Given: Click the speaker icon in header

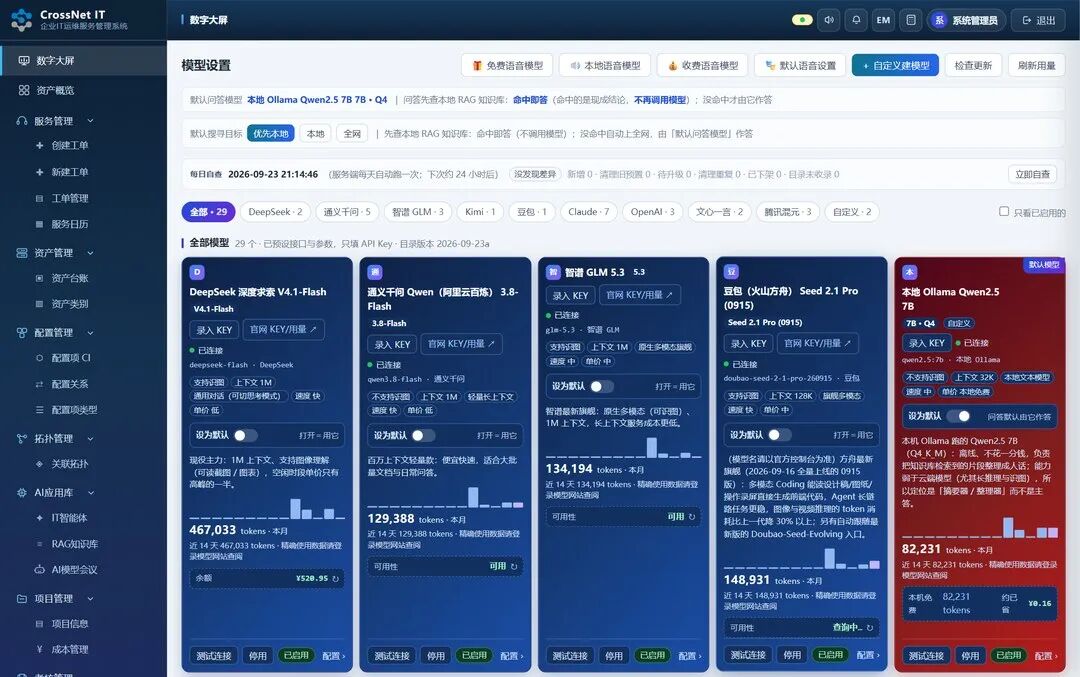Looking at the screenshot, I should click(x=829, y=20).
